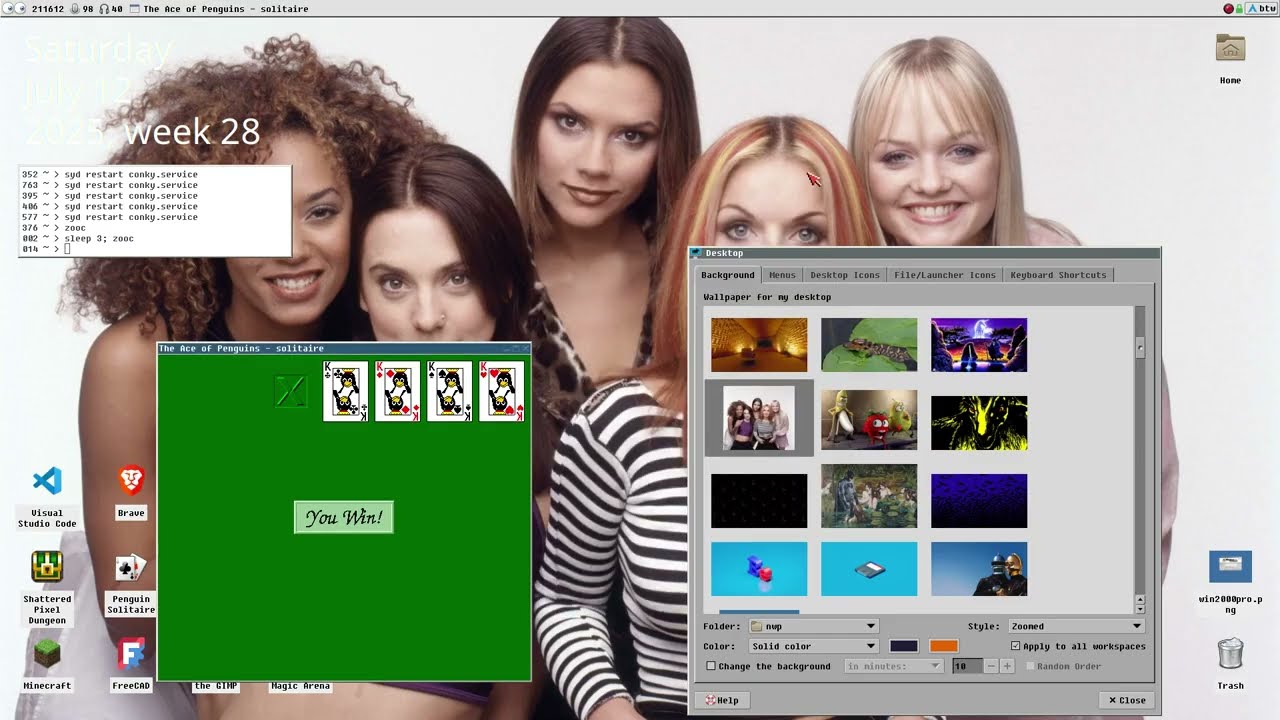Click the interval minutes input field
This screenshot has height=720, width=1280.
967,666
